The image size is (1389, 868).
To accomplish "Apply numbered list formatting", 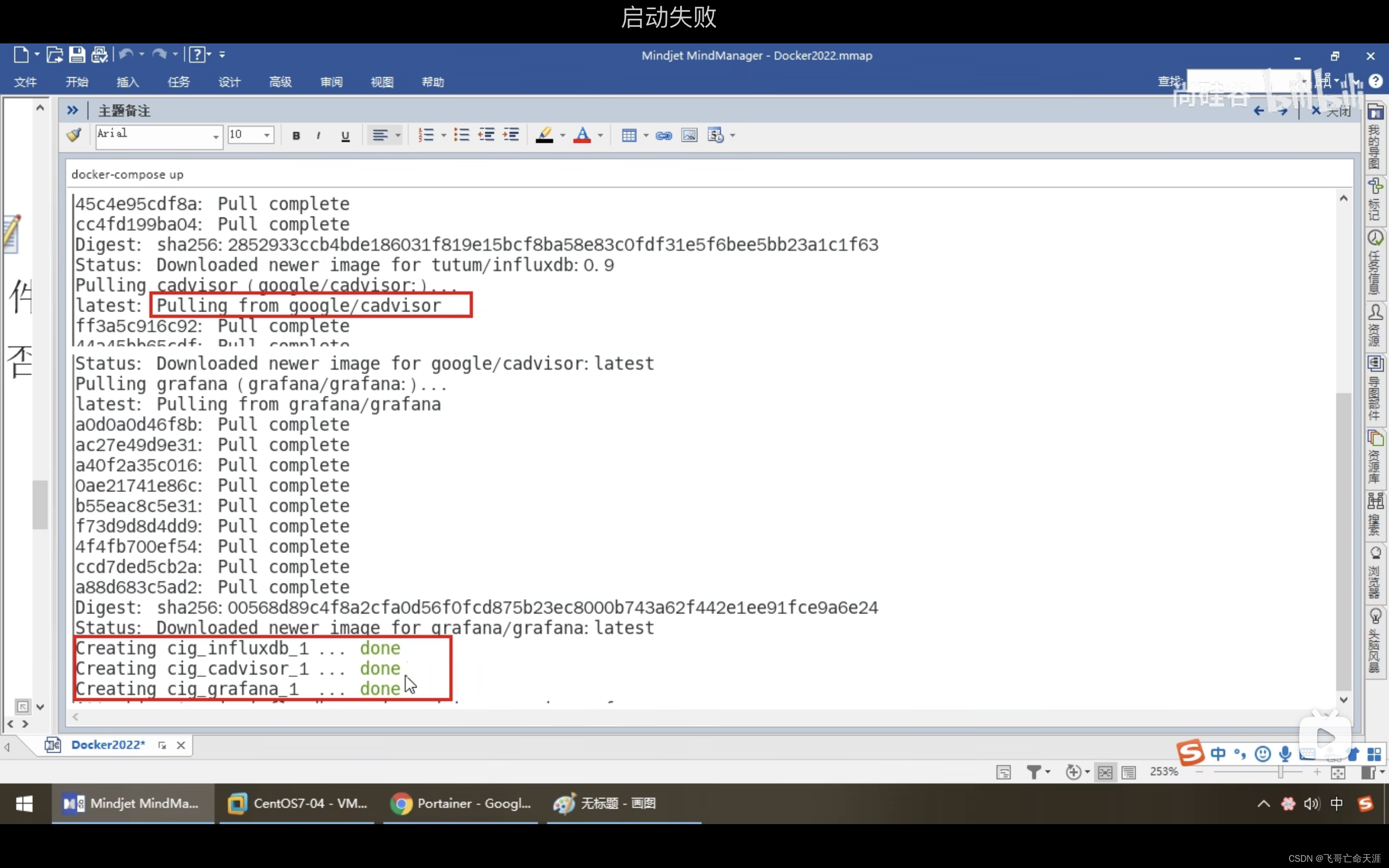I will tap(426, 135).
